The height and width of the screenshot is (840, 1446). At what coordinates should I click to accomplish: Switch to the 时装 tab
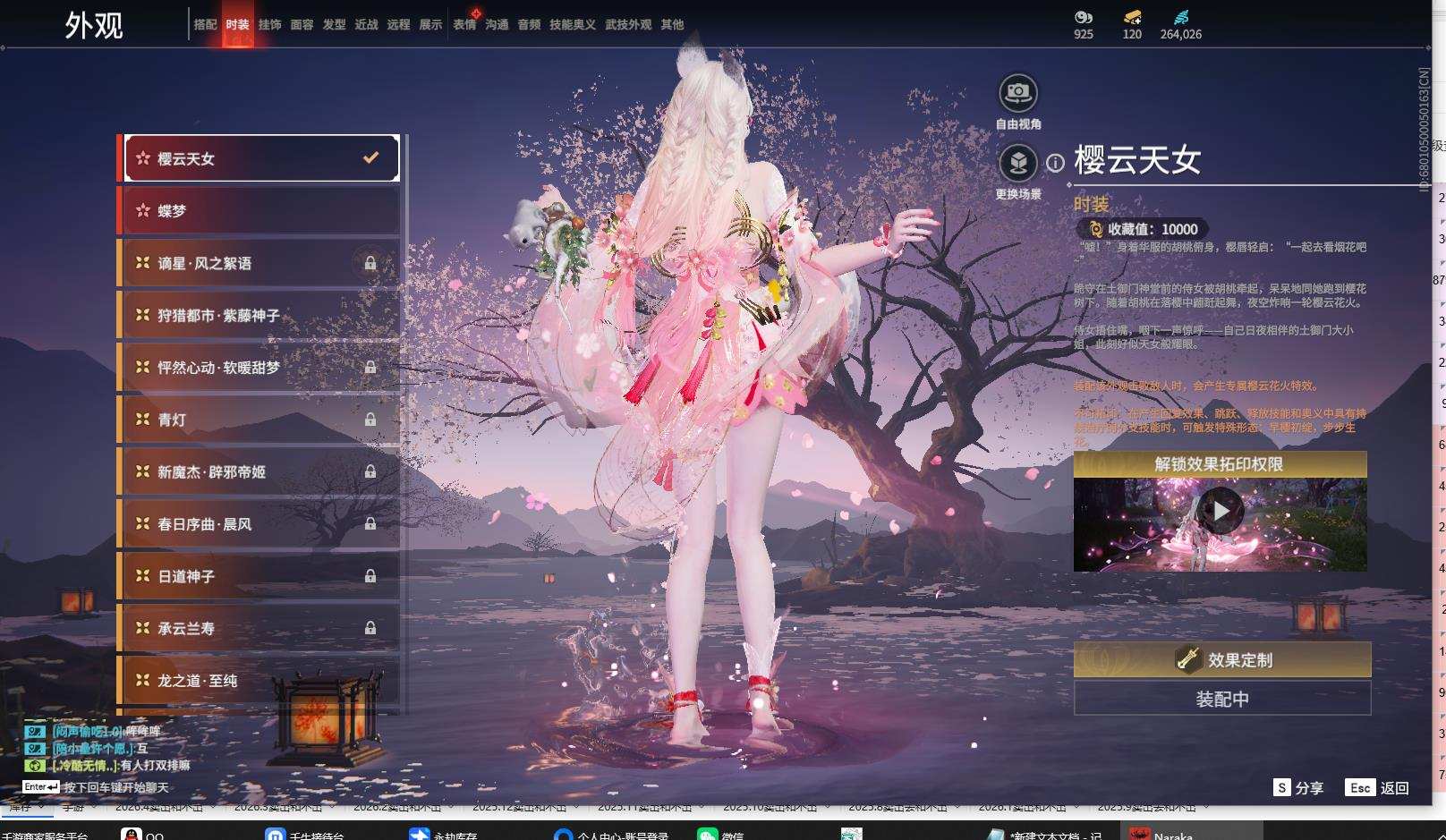click(238, 25)
